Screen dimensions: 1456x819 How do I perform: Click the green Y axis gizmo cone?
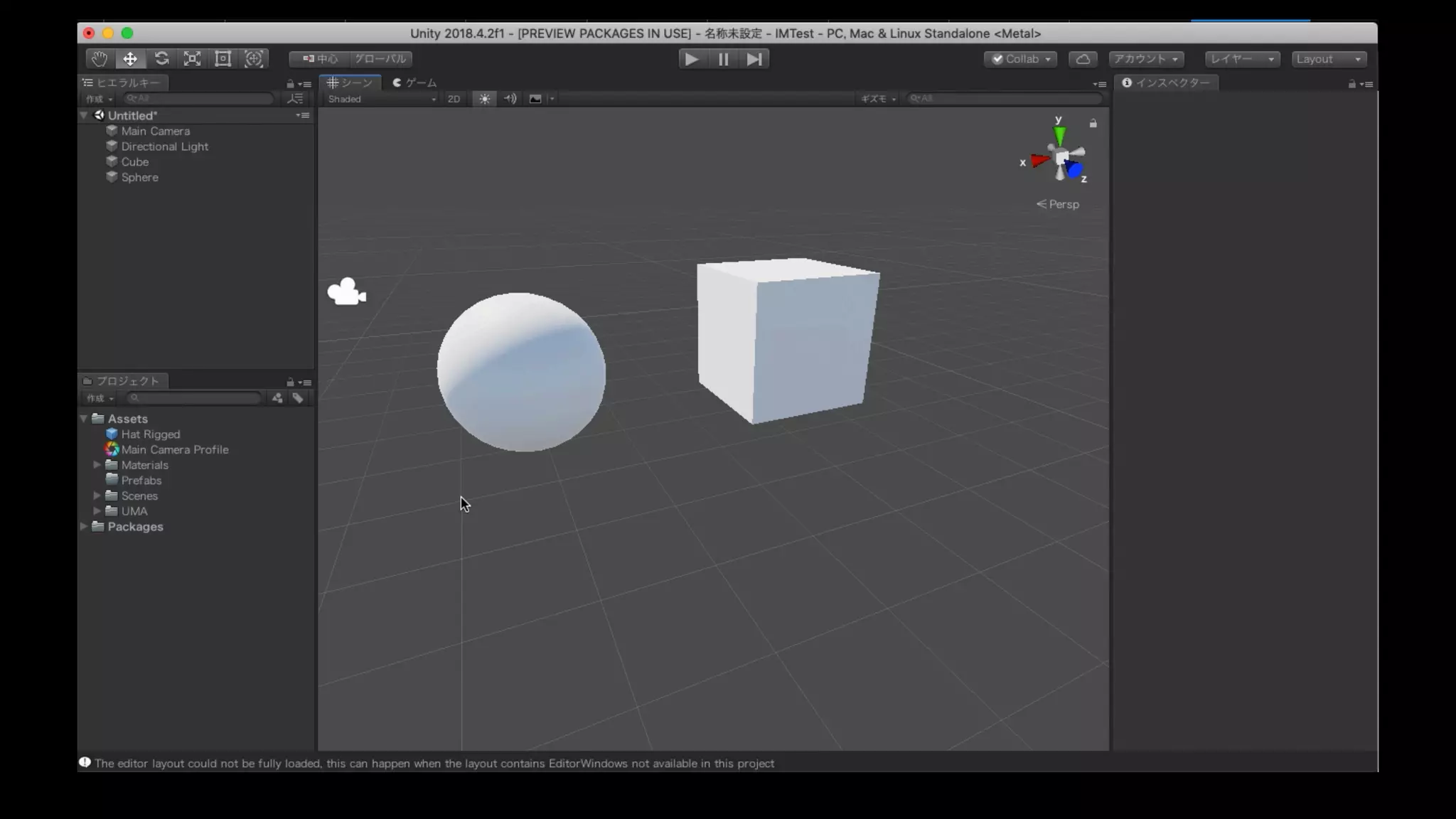(x=1059, y=135)
